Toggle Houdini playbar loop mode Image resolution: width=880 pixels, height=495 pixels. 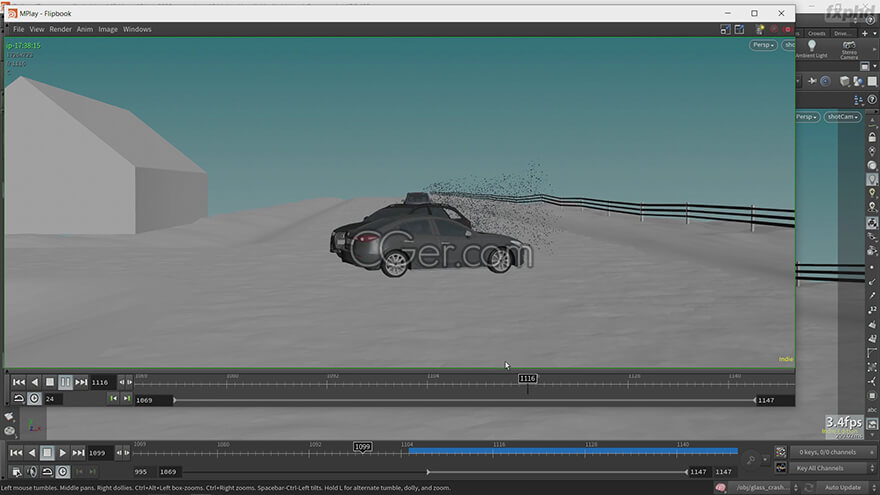pyautogui.click(x=47, y=472)
